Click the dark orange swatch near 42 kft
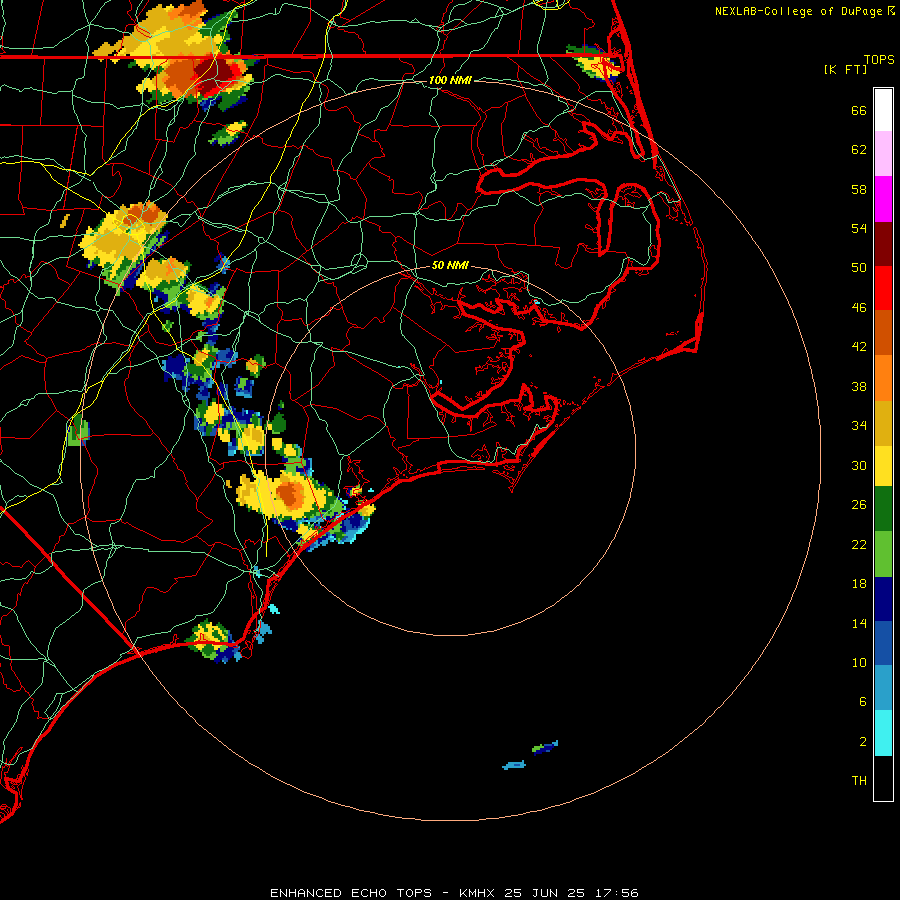 [883, 332]
